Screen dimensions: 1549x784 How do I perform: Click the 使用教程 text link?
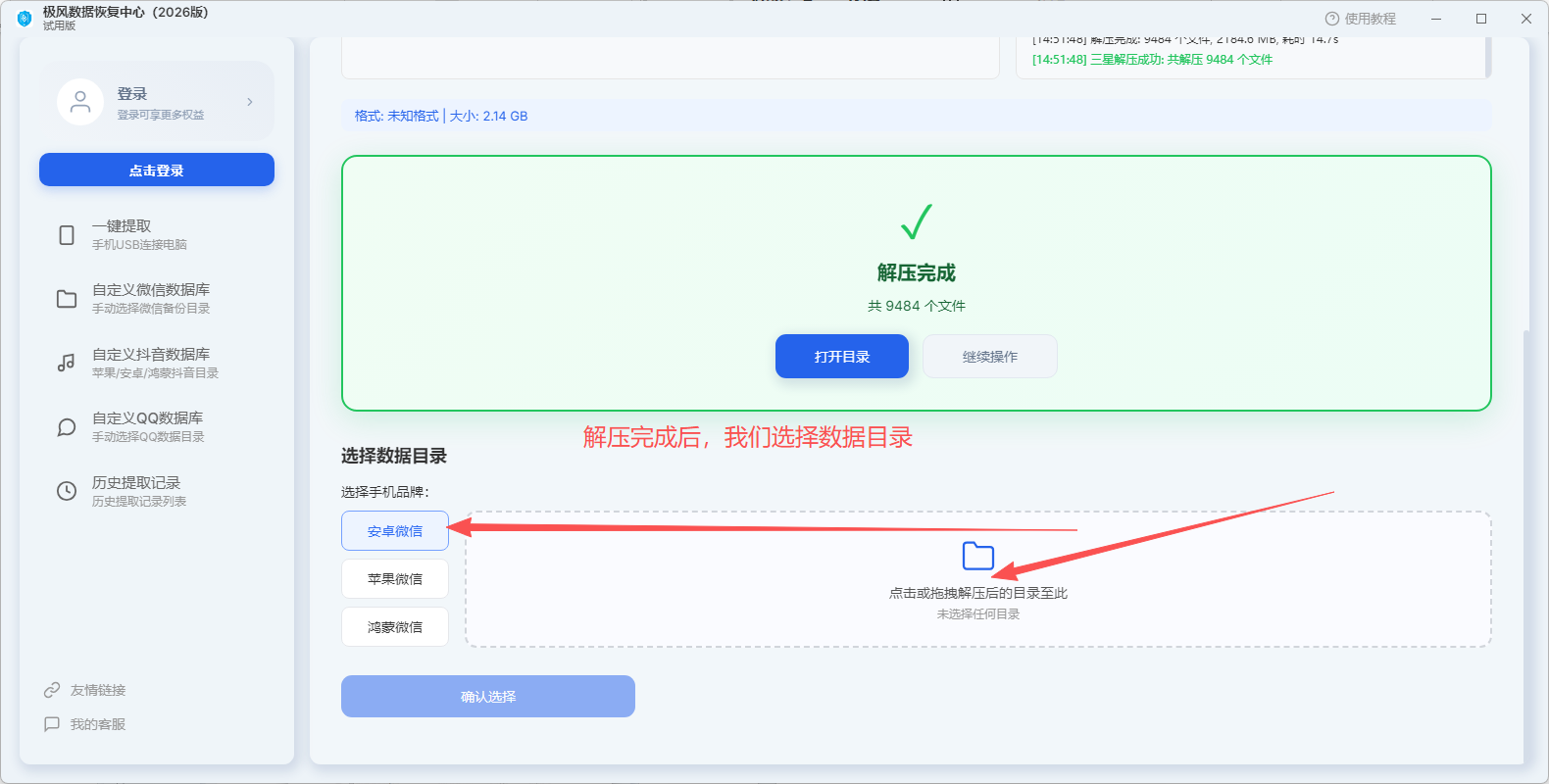coord(1371,19)
